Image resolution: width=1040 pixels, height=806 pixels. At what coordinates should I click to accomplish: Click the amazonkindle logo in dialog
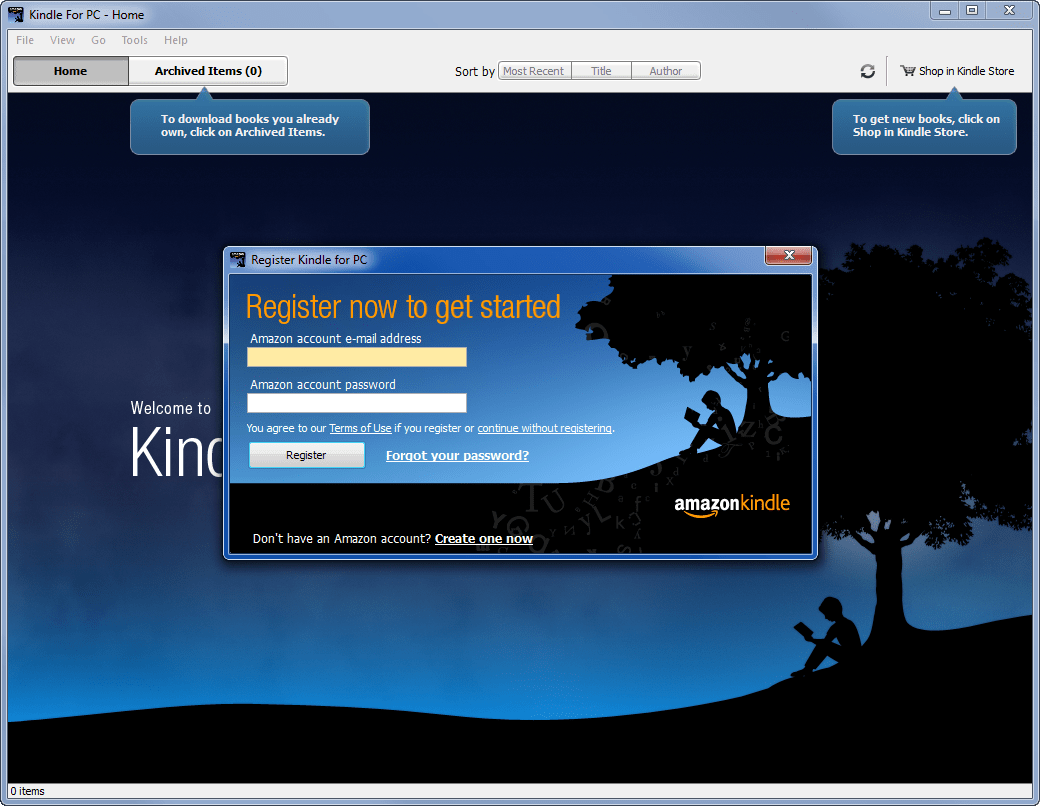click(733, 506)
